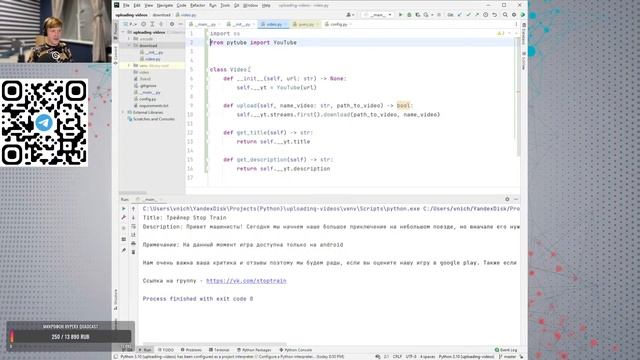
Task: Collapse the download folder in project tree
Action: [129, 45]
